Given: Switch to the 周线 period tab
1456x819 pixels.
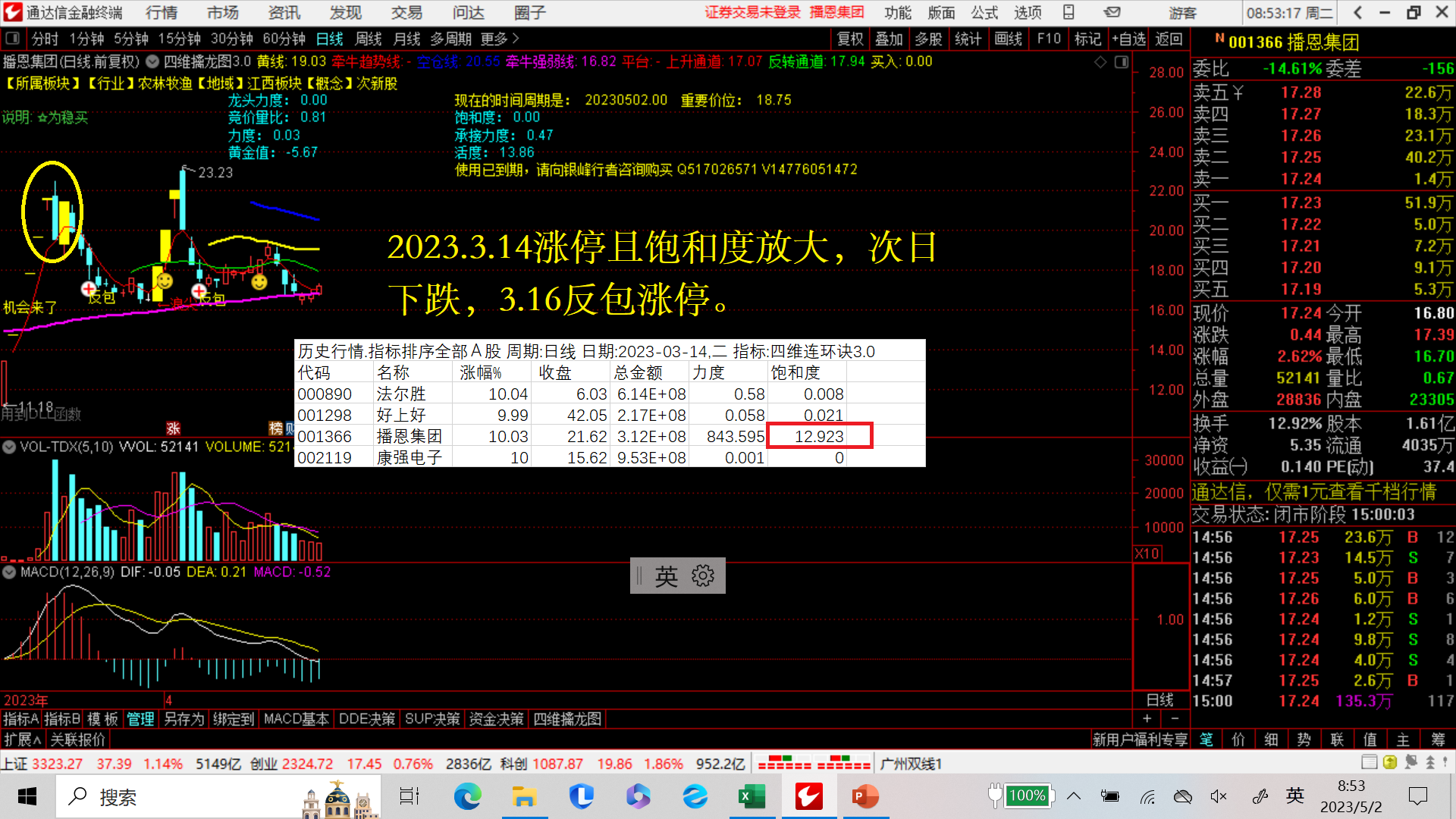Looking at the screenshot, I should [369, 39].
